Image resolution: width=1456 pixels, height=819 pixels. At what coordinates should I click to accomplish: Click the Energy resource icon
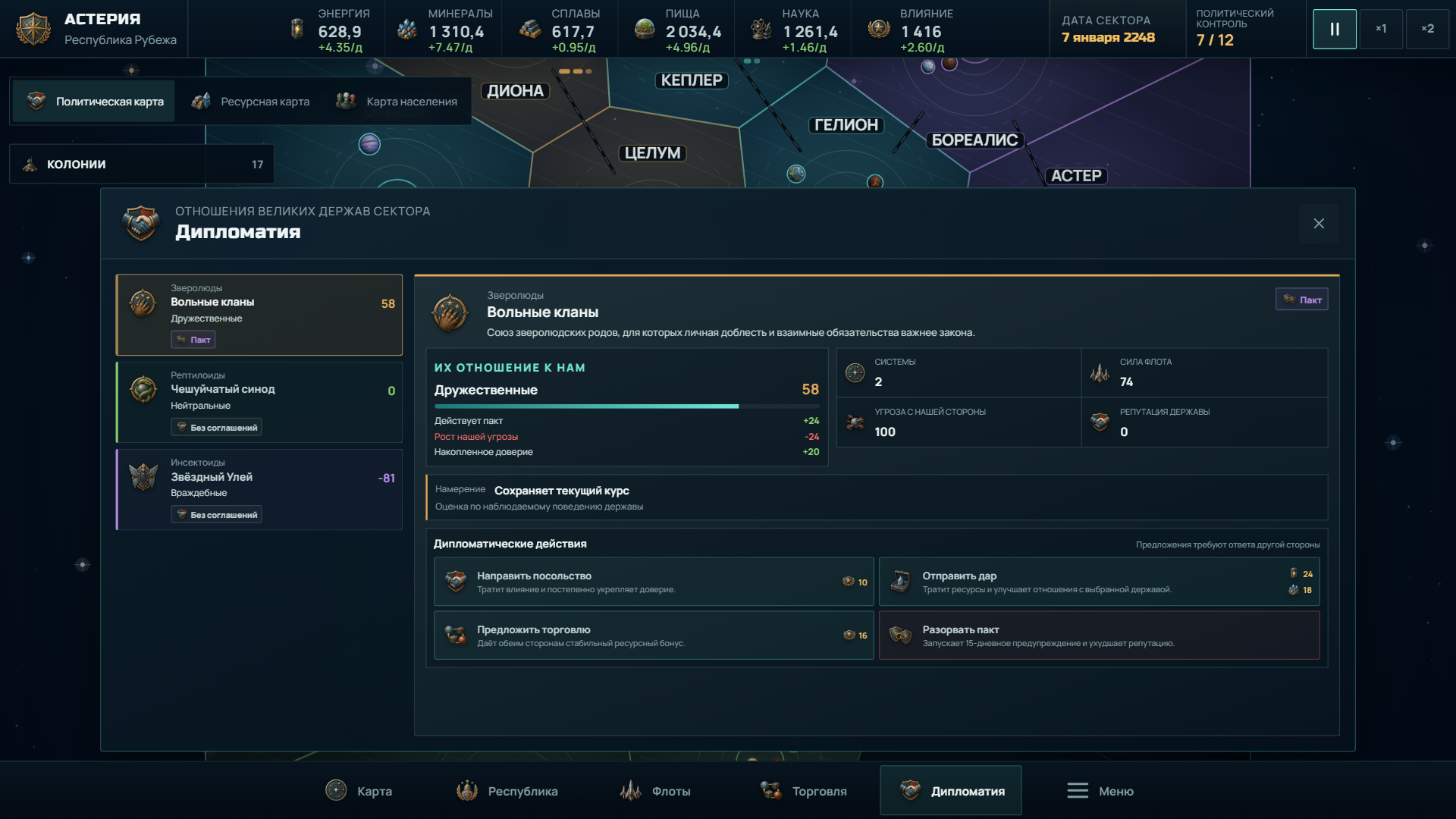(x=297, y=29)
